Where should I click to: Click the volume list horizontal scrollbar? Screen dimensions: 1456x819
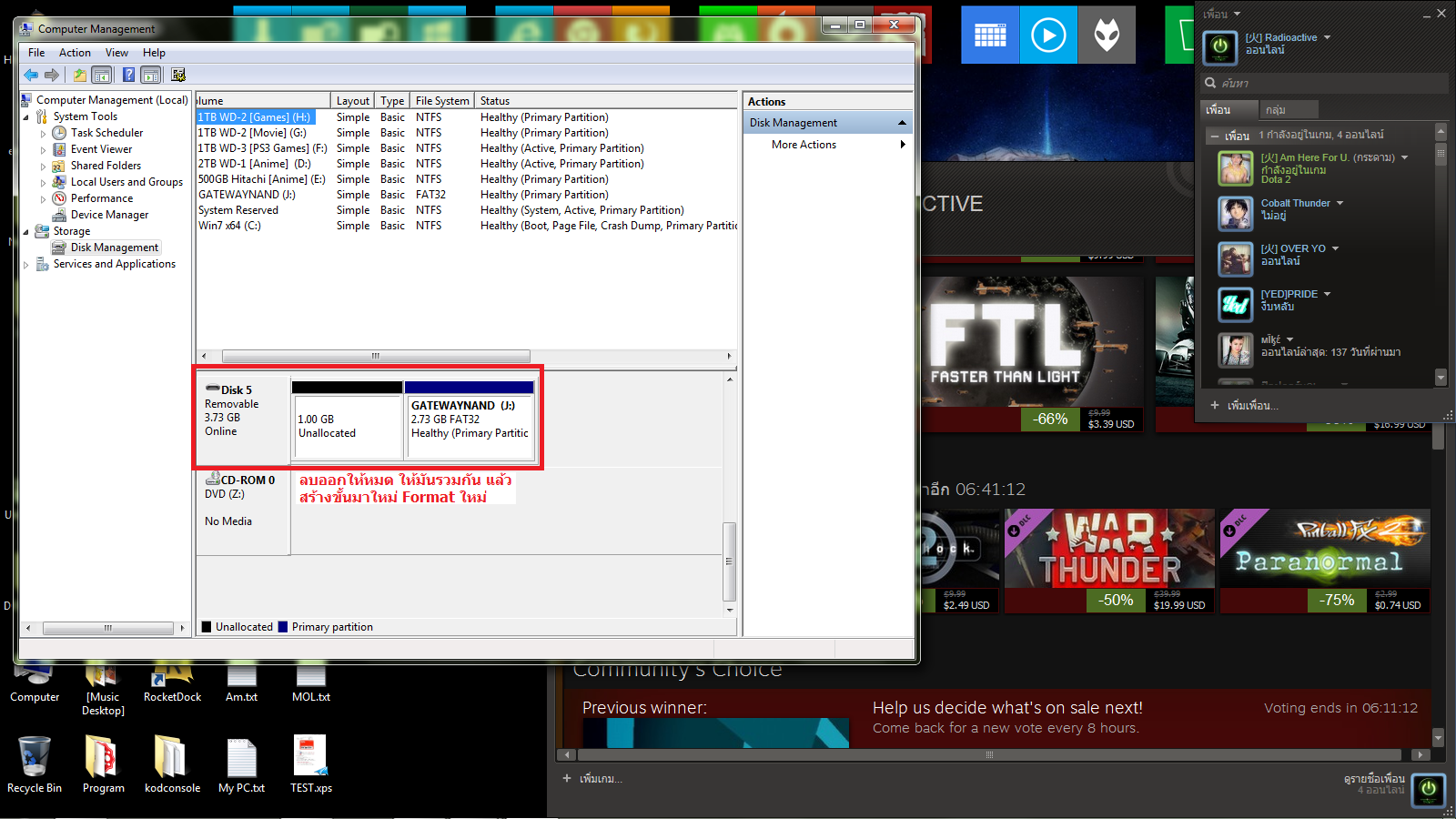(x=466, y=356)
